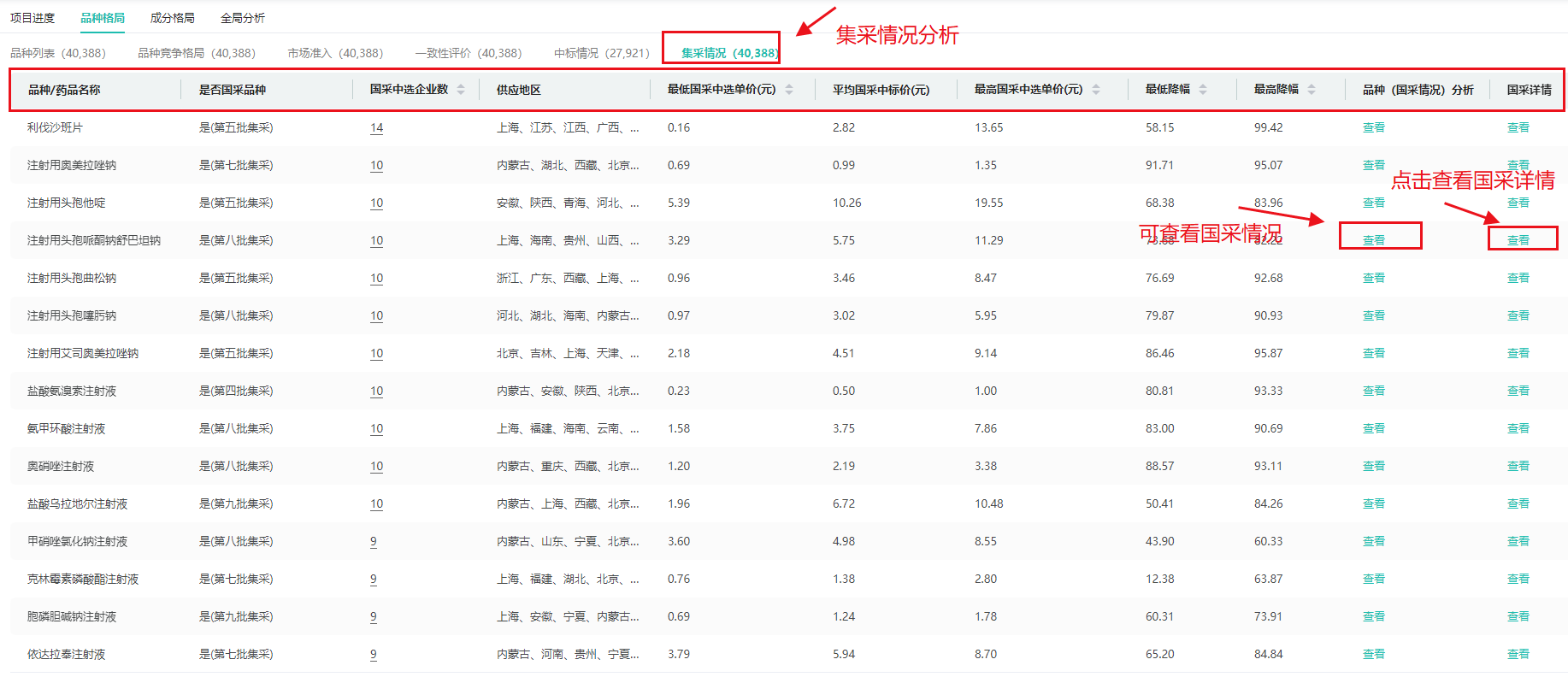Sort by 最高降幅 column icon
This screenshot has height=677, width=1568.
point(1311,90)
